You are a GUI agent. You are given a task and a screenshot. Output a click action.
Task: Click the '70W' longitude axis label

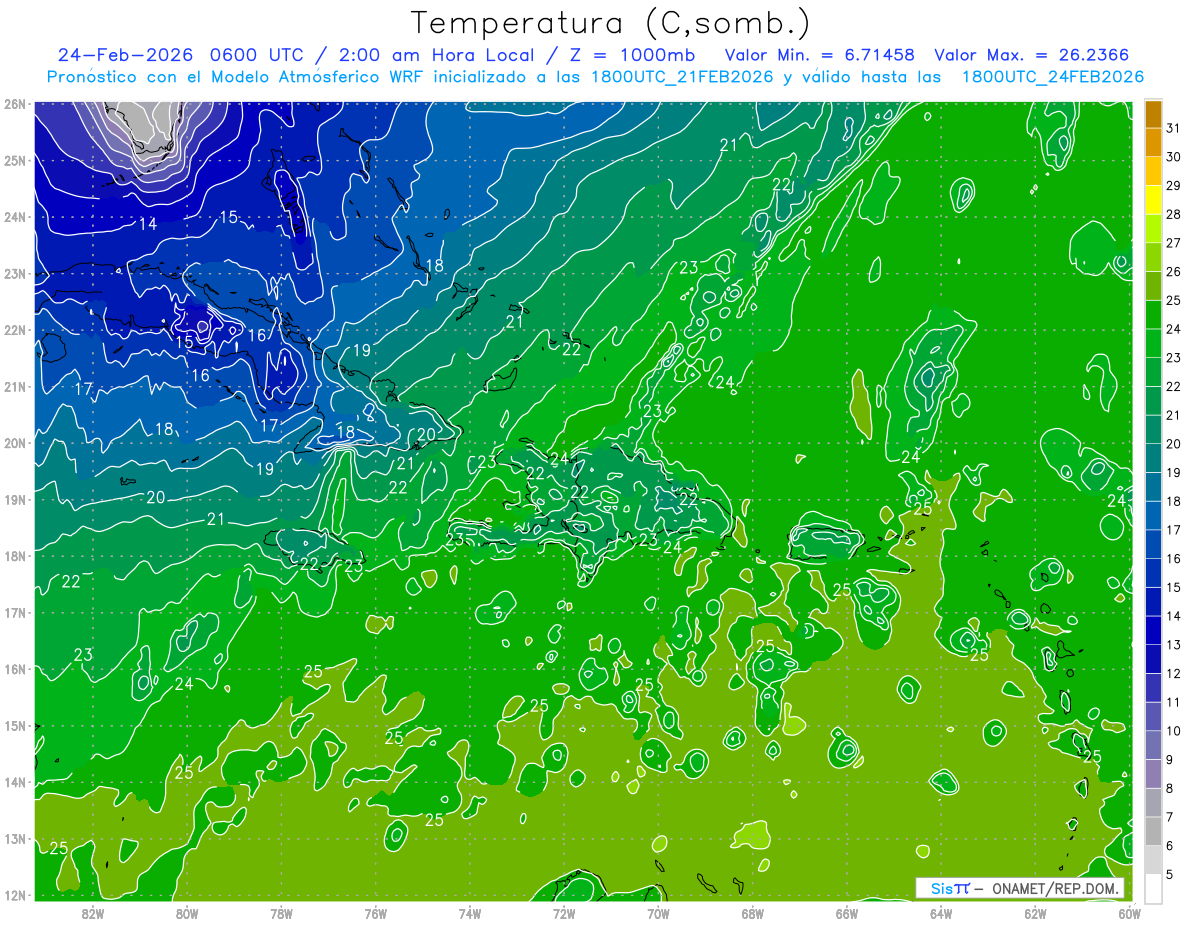(x=658, y=913)
